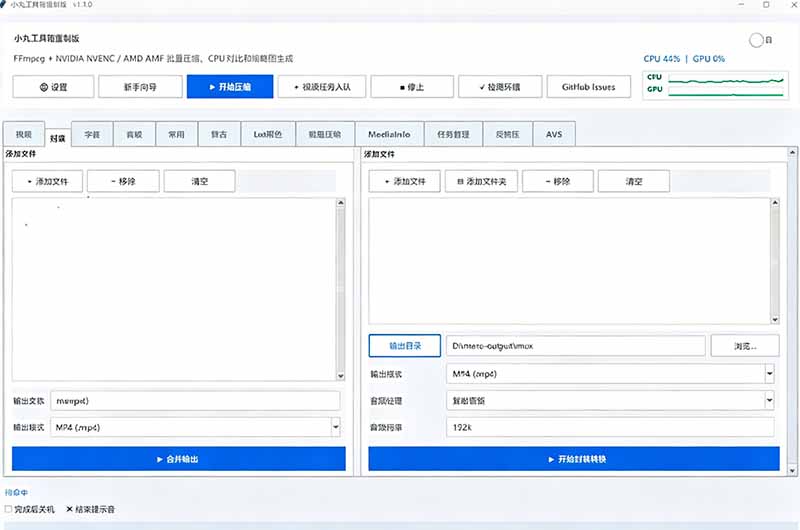Screen dimensions: 800x530
Task: Toggle the theme switch at top right
Action: (x=756, y=40)
